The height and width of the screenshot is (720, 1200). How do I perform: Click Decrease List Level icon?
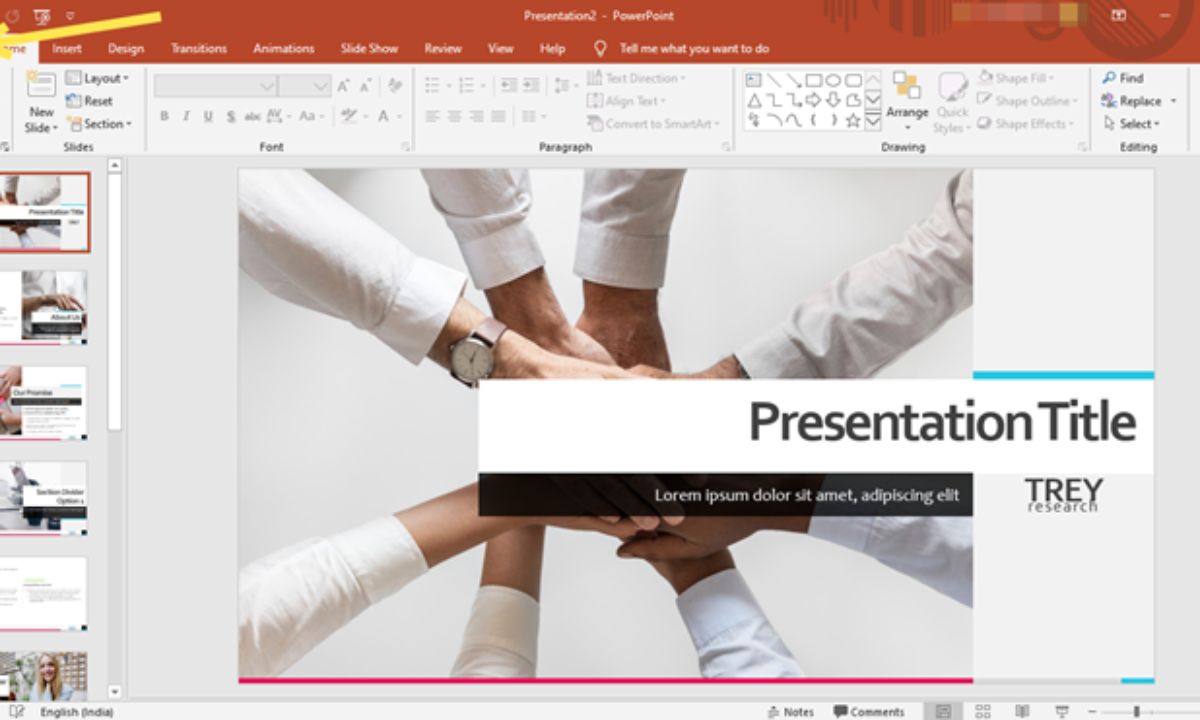pyautogui.click(x=508, y=86)
